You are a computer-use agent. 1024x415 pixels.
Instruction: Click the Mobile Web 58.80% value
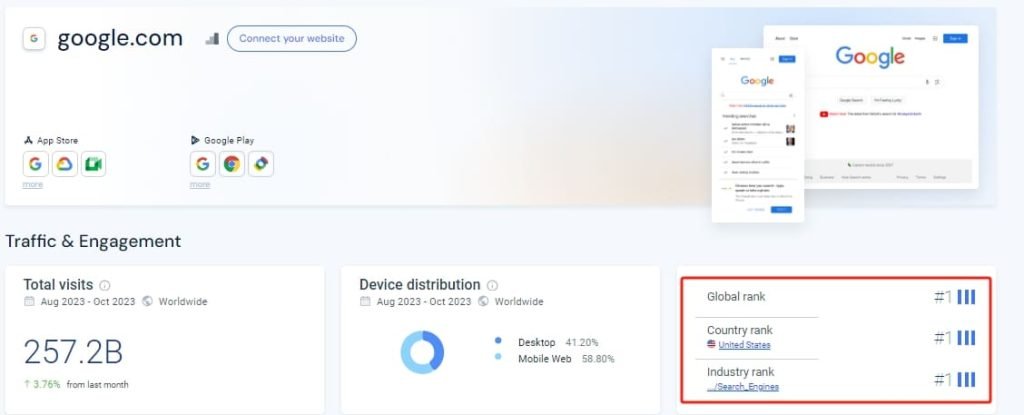[598, 359]
